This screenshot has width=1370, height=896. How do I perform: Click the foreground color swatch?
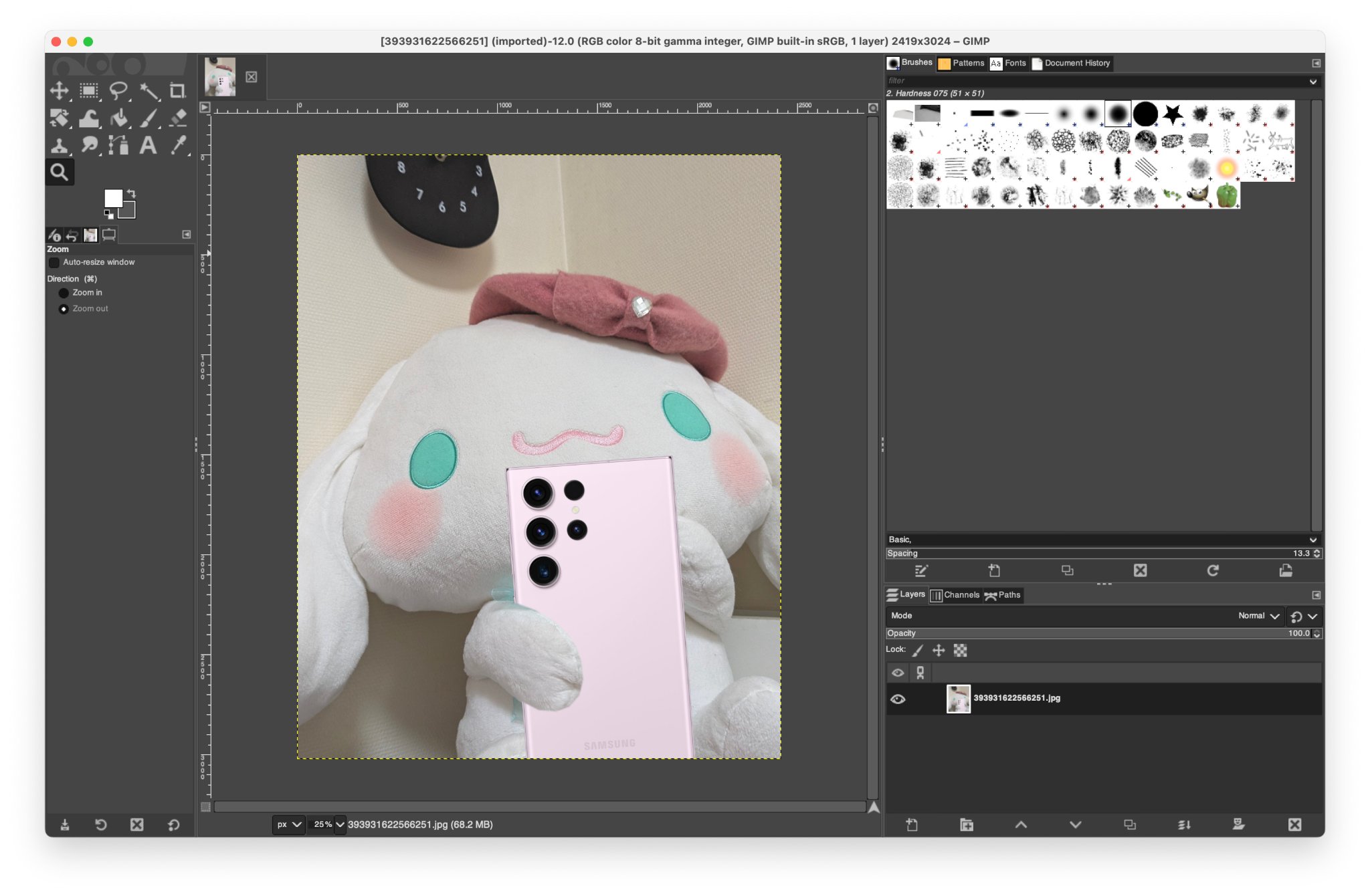tap(112, 198)
